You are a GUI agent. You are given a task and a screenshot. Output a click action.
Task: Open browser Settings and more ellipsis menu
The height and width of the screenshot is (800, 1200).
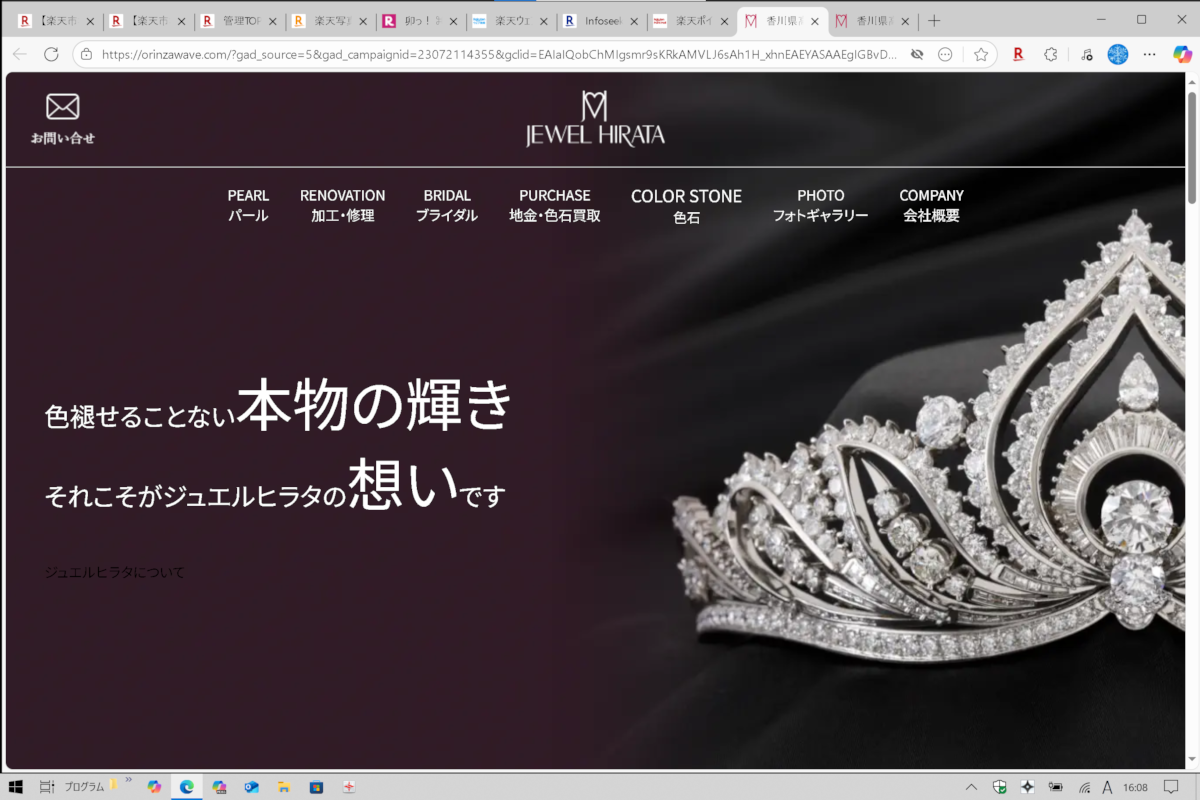click(x=1149, y=55)
